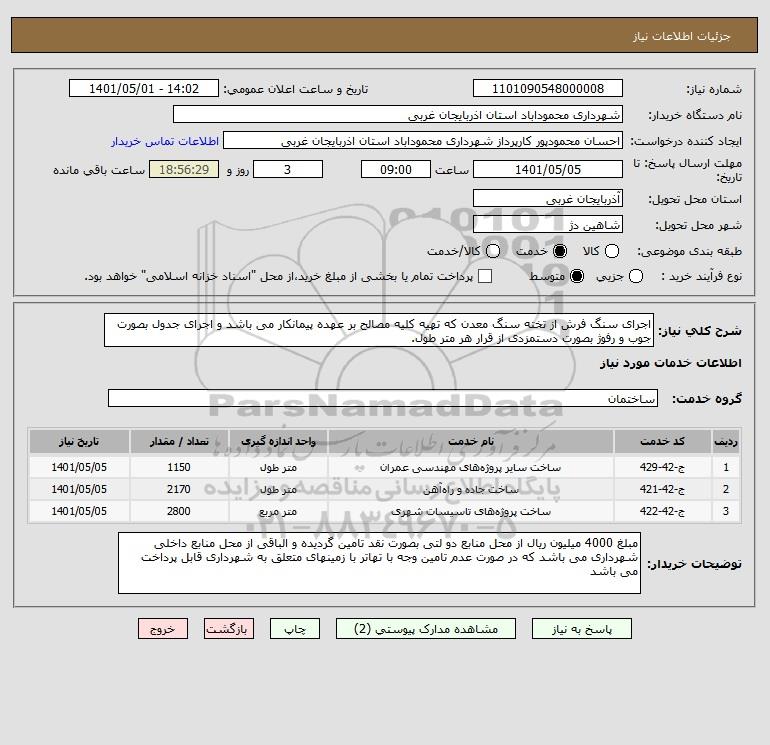The width and height of the screenshot is (770, 745).
Task: Select the خدمت radio button
Action: coord(560,251)
